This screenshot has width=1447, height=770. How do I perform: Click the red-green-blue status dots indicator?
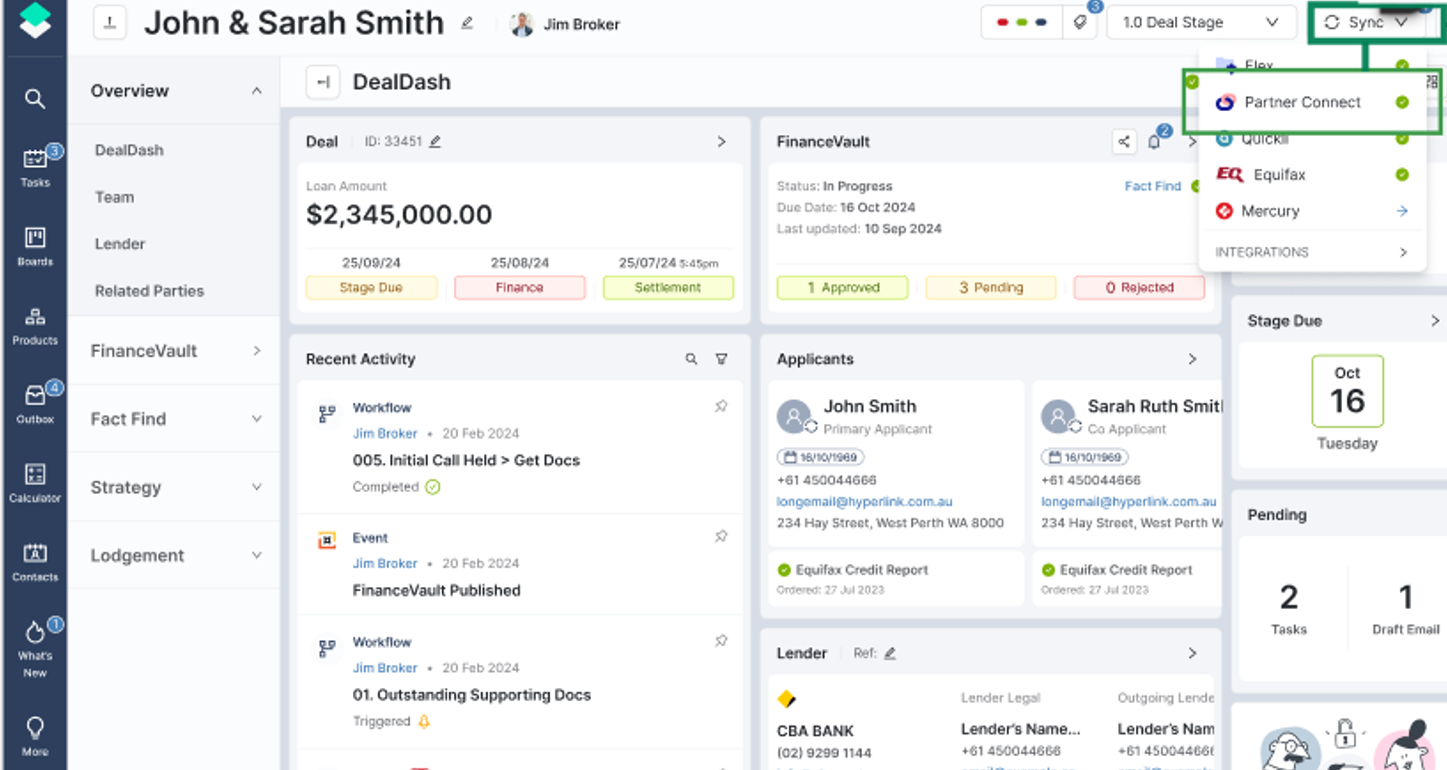coord(1021,22)
